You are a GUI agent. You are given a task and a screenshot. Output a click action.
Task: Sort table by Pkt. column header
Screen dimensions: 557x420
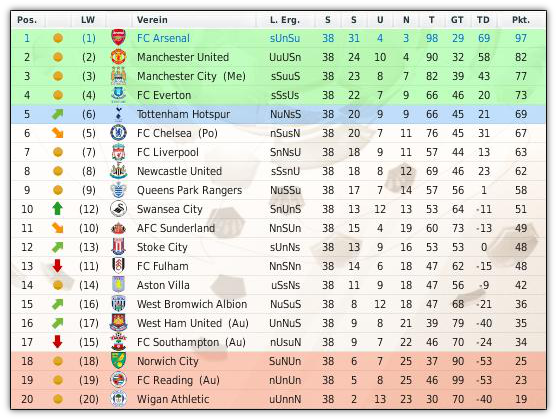coord(521,20)
